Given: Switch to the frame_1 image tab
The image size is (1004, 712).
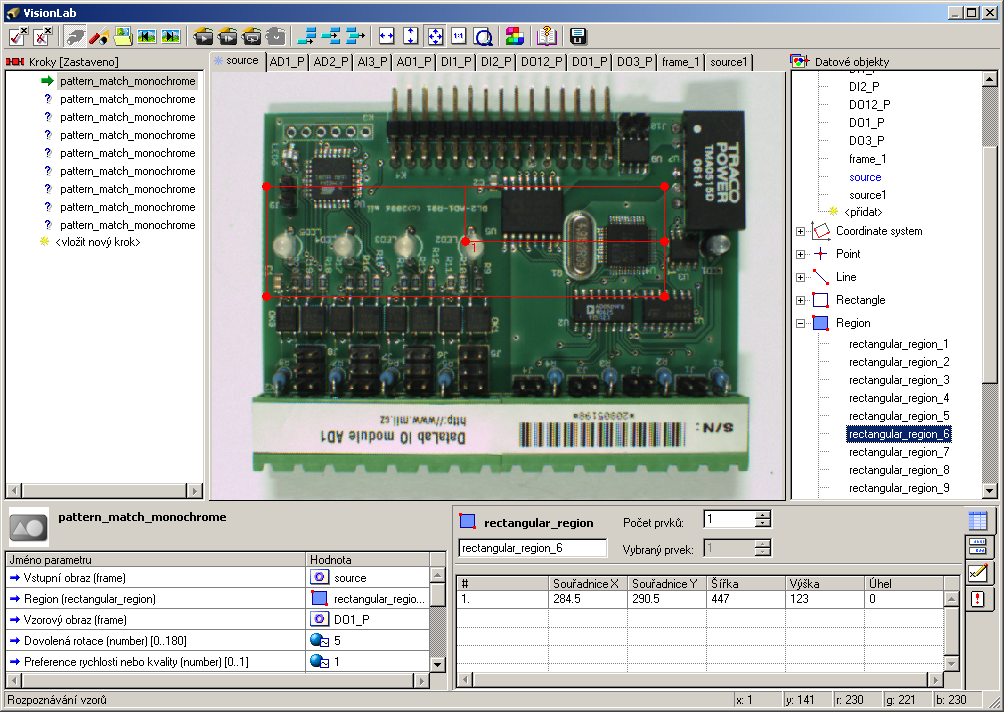Looking at the screenshot, I should coord(681,62).
